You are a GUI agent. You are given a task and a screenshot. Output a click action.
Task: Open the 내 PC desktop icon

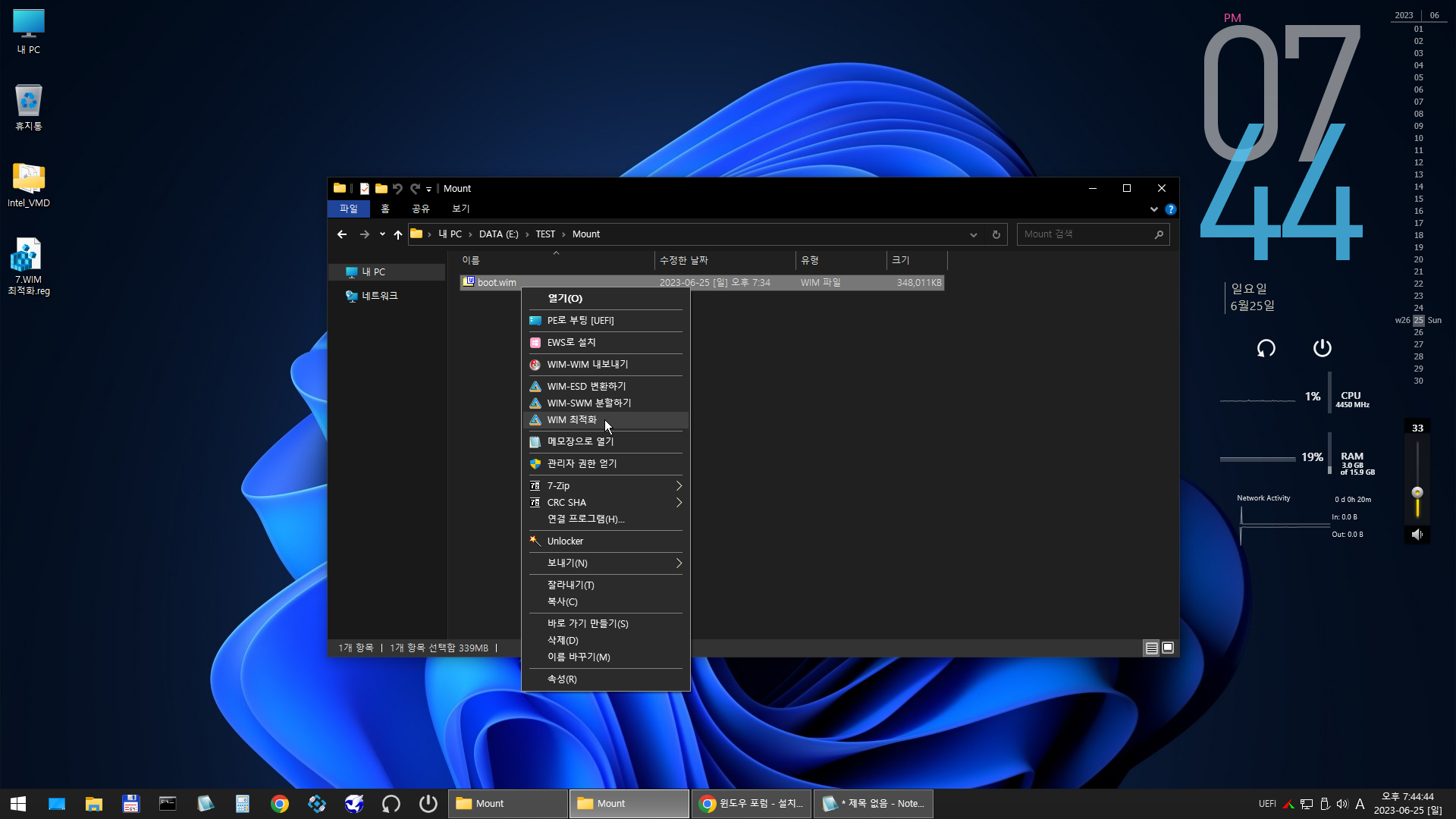[x=29, y=32]
